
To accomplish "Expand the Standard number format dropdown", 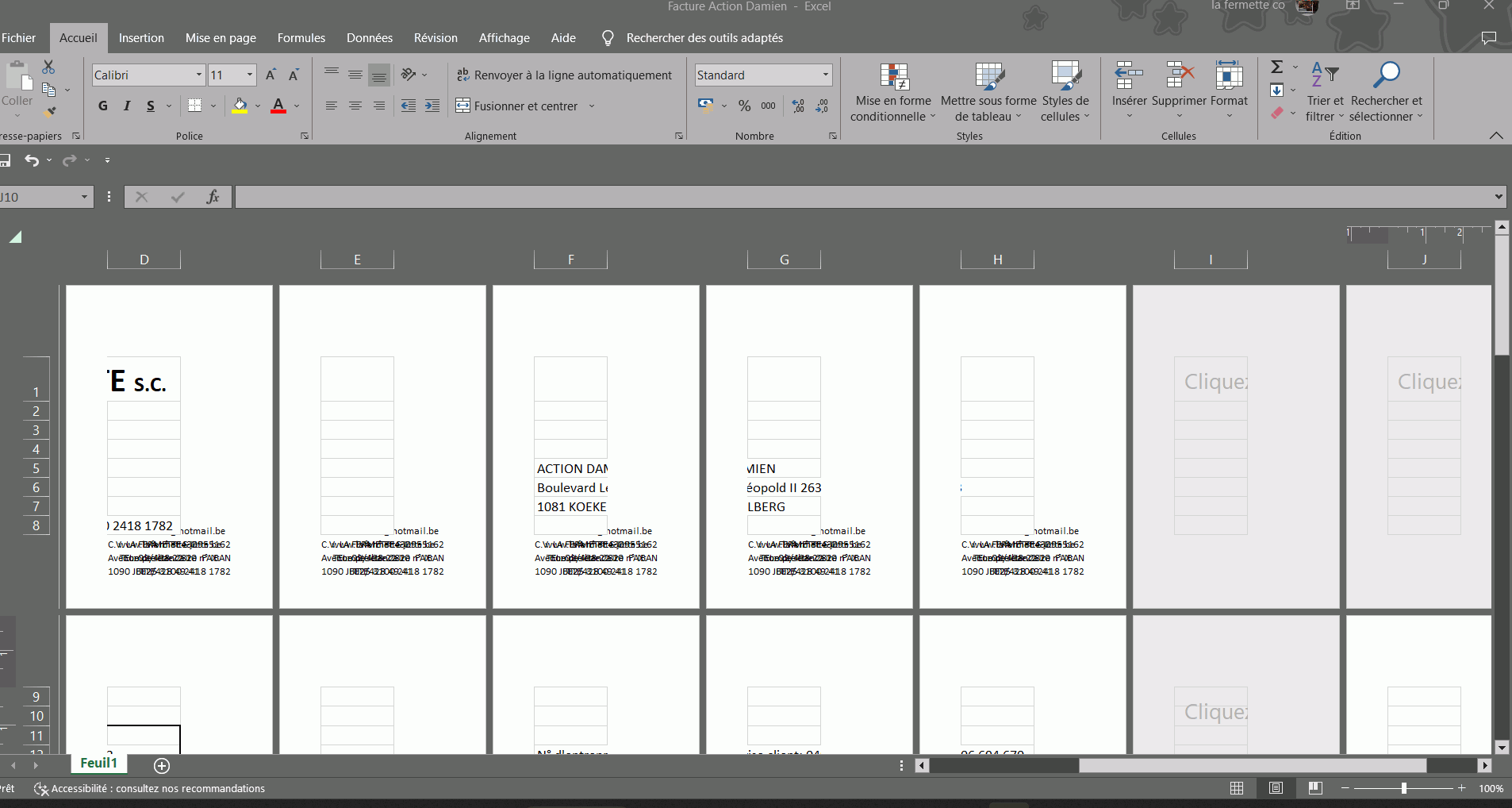I will 825,75.
